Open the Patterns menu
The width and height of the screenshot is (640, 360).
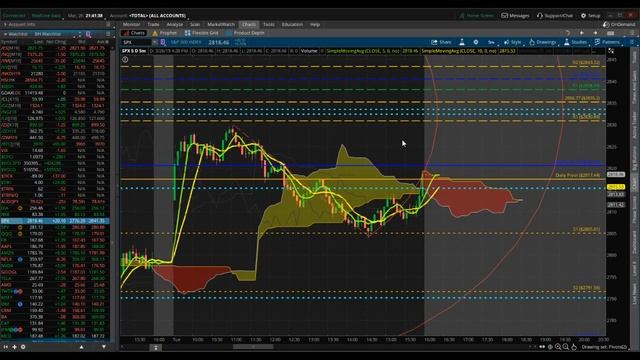(x=607, y=42)
